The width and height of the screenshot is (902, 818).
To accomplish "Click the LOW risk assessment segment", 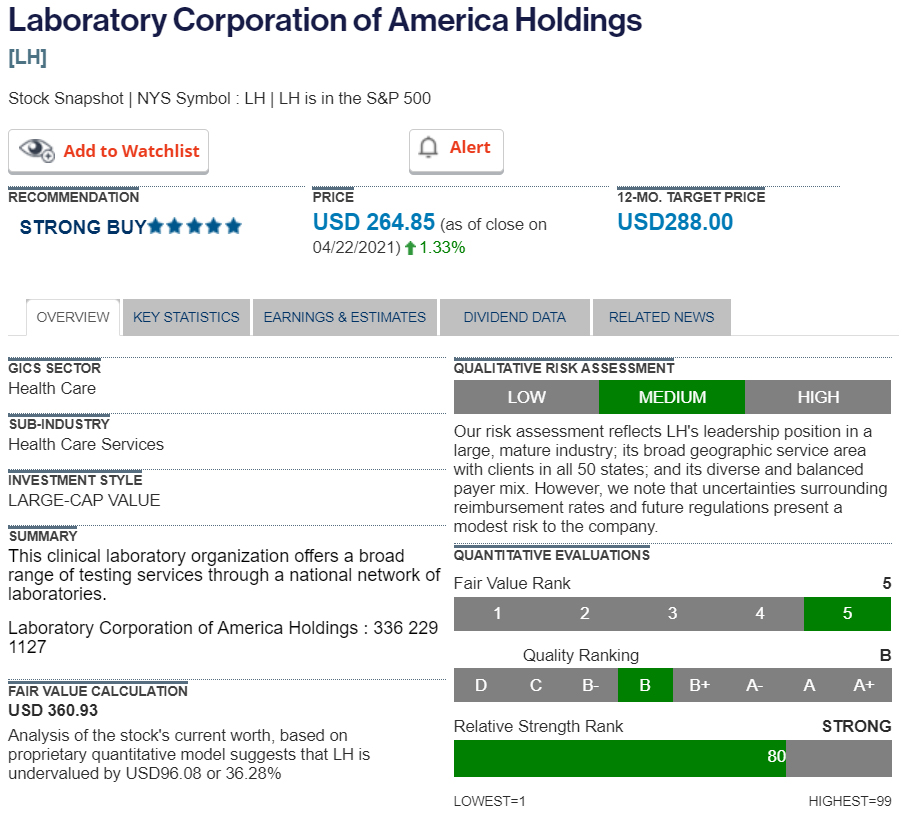I will (x=526, y=397).
